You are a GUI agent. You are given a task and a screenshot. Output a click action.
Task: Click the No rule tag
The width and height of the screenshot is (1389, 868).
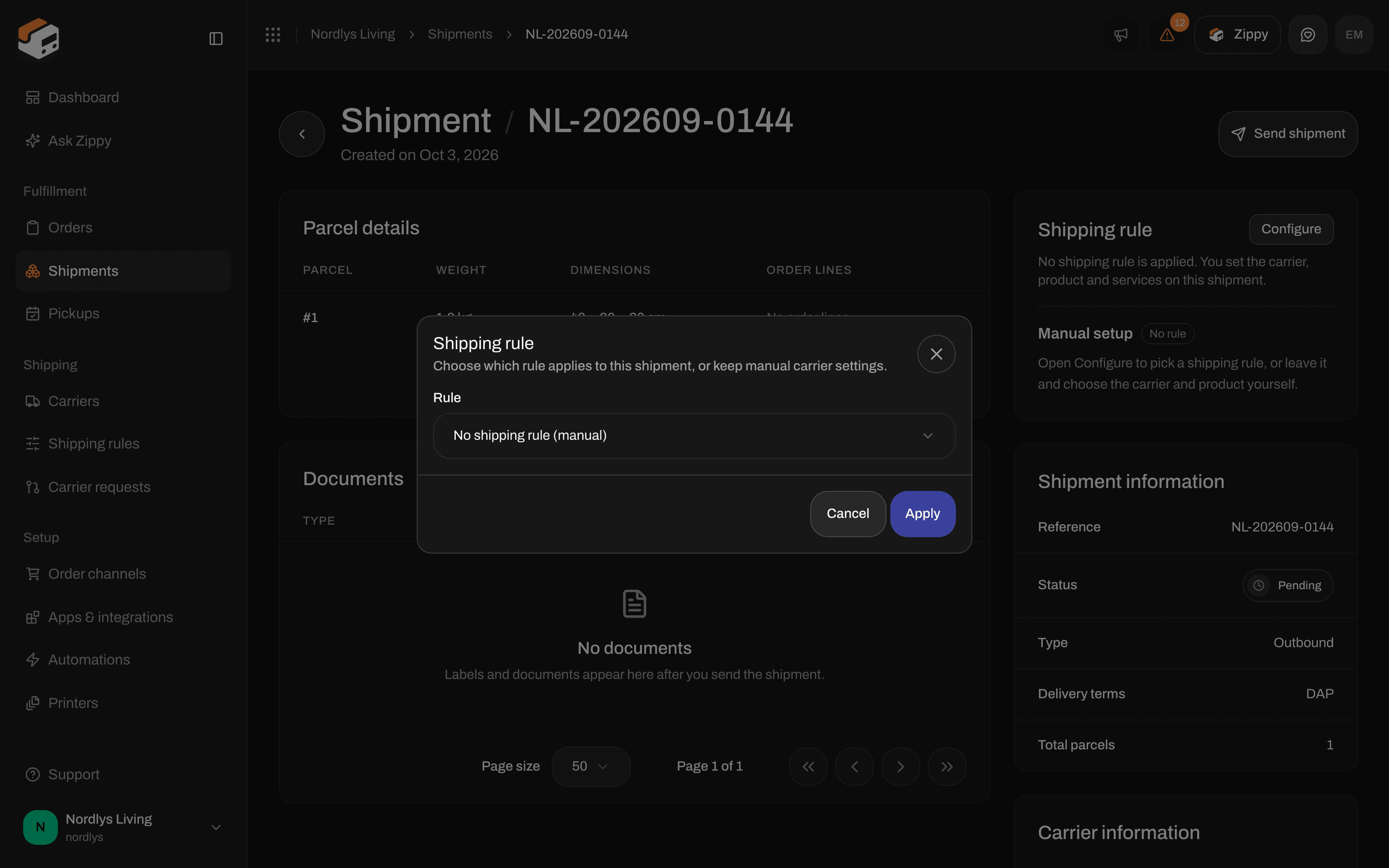pyautogui.click(x=1168, y=334)
